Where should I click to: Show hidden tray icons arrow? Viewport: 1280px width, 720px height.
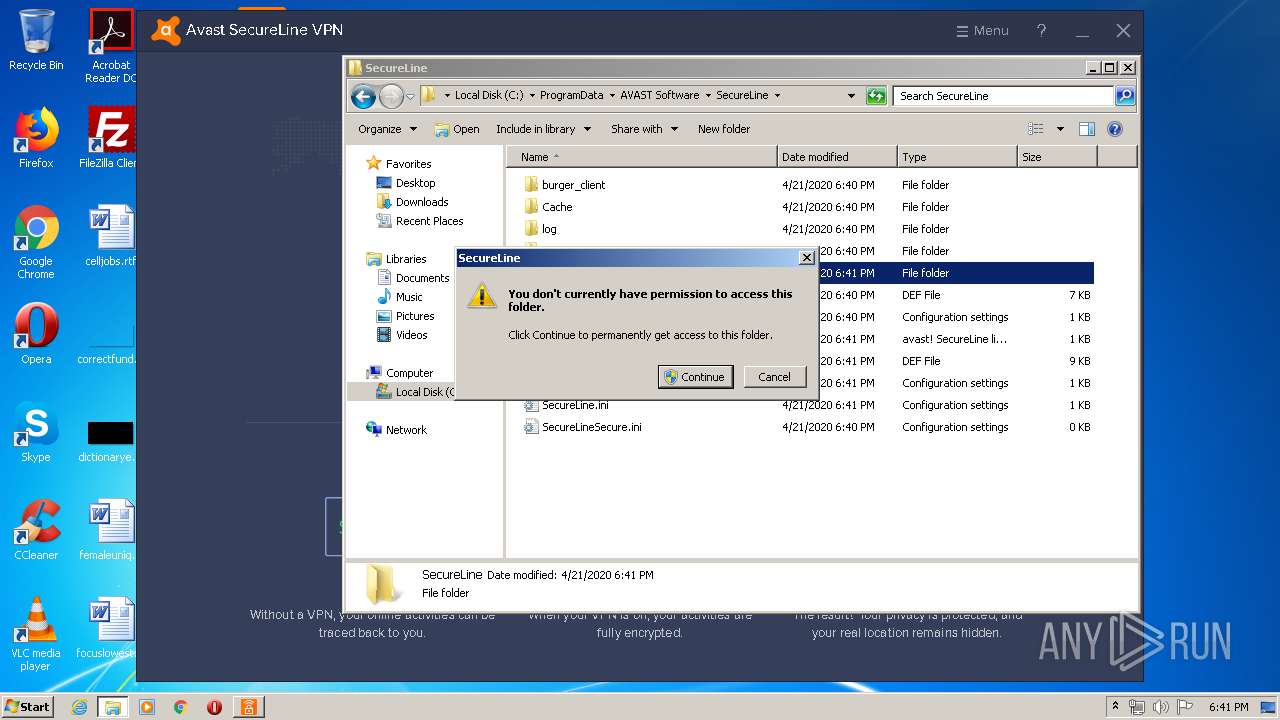pyautogui.click(x=1116, y=707)
